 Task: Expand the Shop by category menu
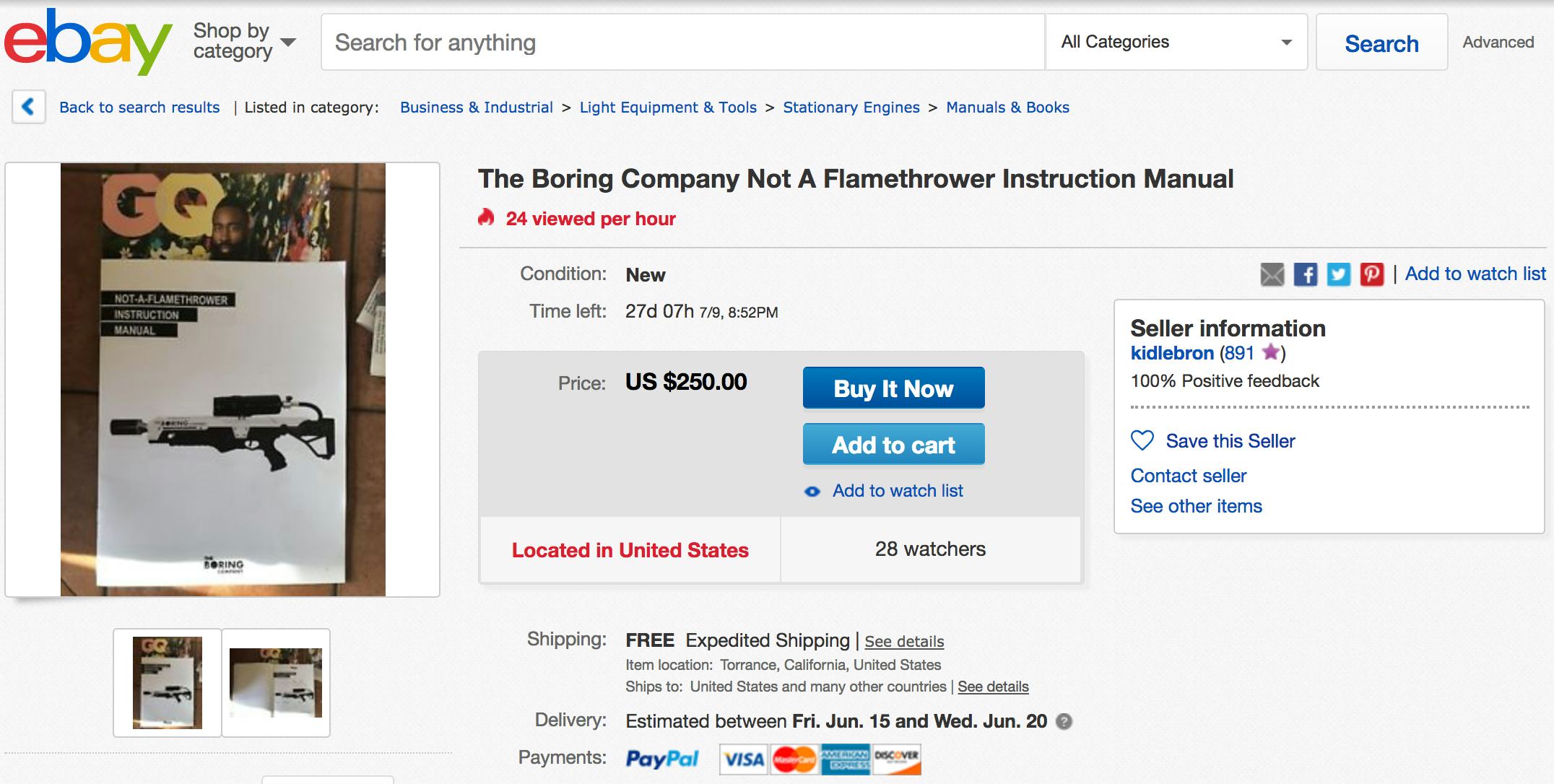244,41
